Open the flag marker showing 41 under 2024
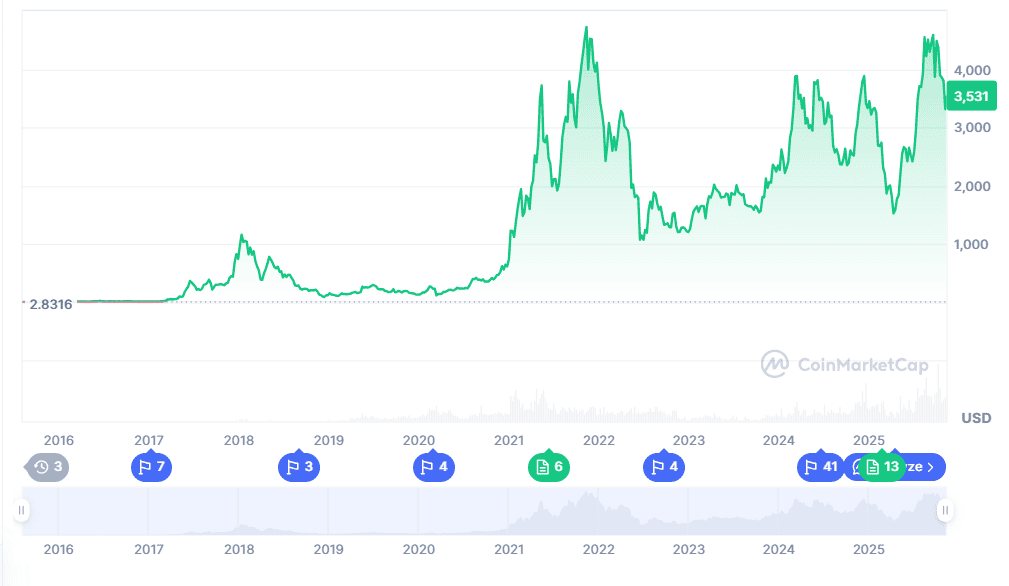Image resolution: width=1009 pixels, height=586 pixels. 821,467
